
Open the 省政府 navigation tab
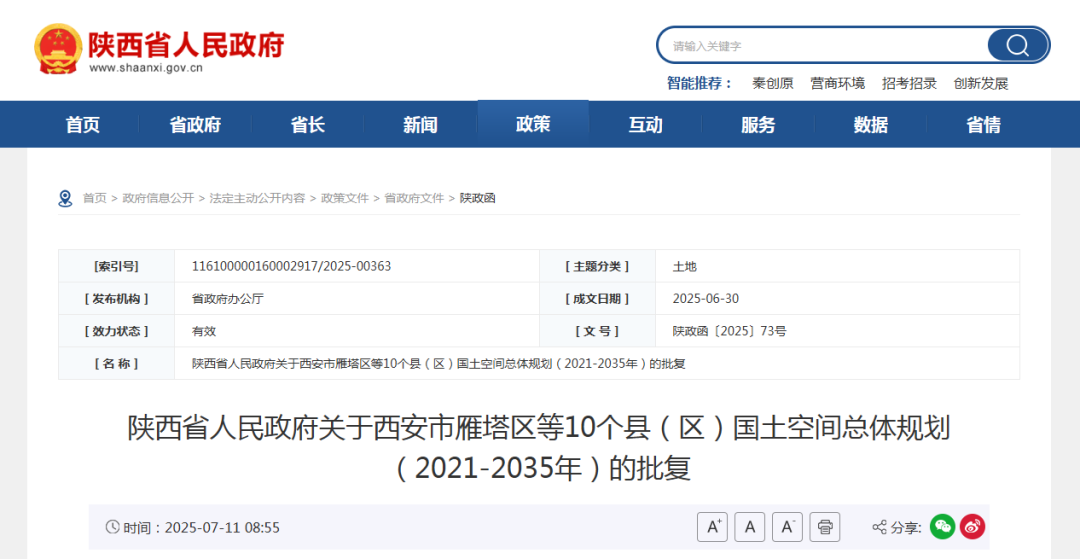[195, 125]
